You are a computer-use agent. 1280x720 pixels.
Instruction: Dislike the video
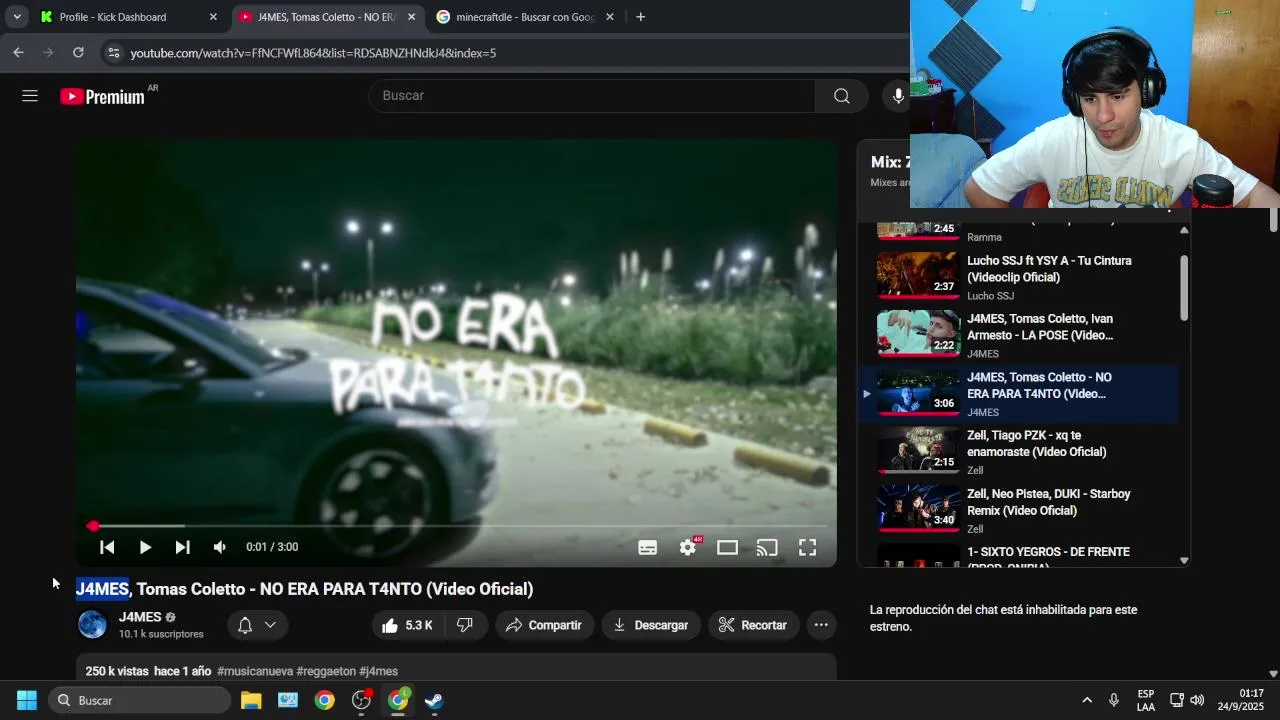[x=465, y=625]
